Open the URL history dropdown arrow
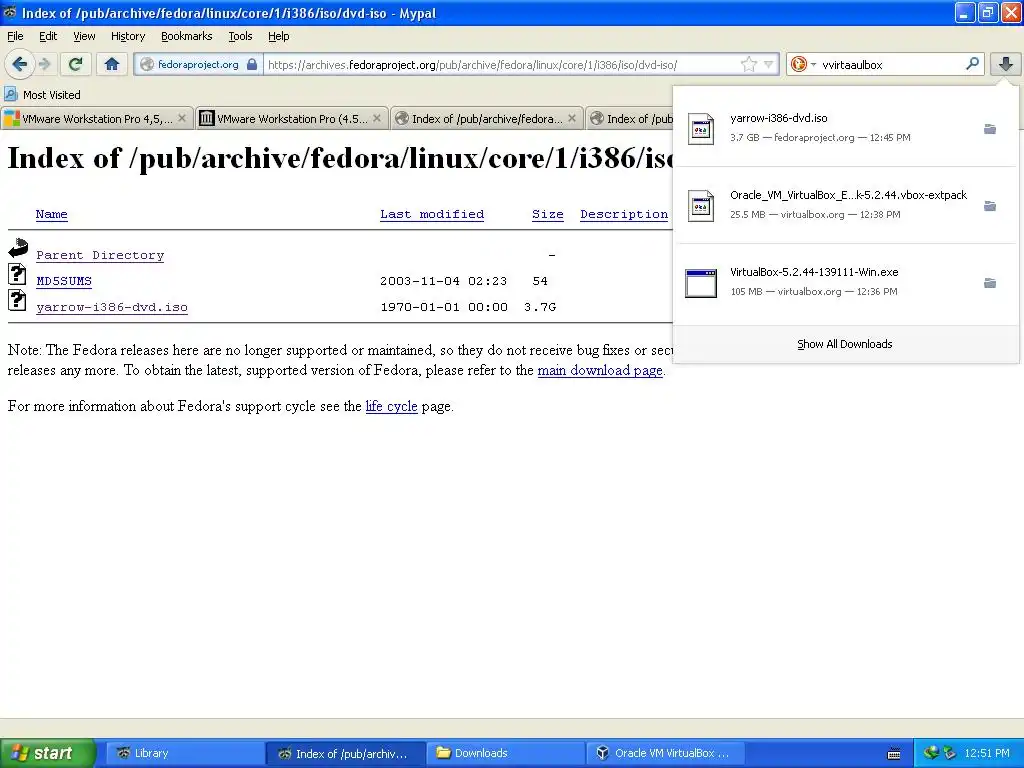The width and height of the screenshot is (1024, 768). coord(769,64)
